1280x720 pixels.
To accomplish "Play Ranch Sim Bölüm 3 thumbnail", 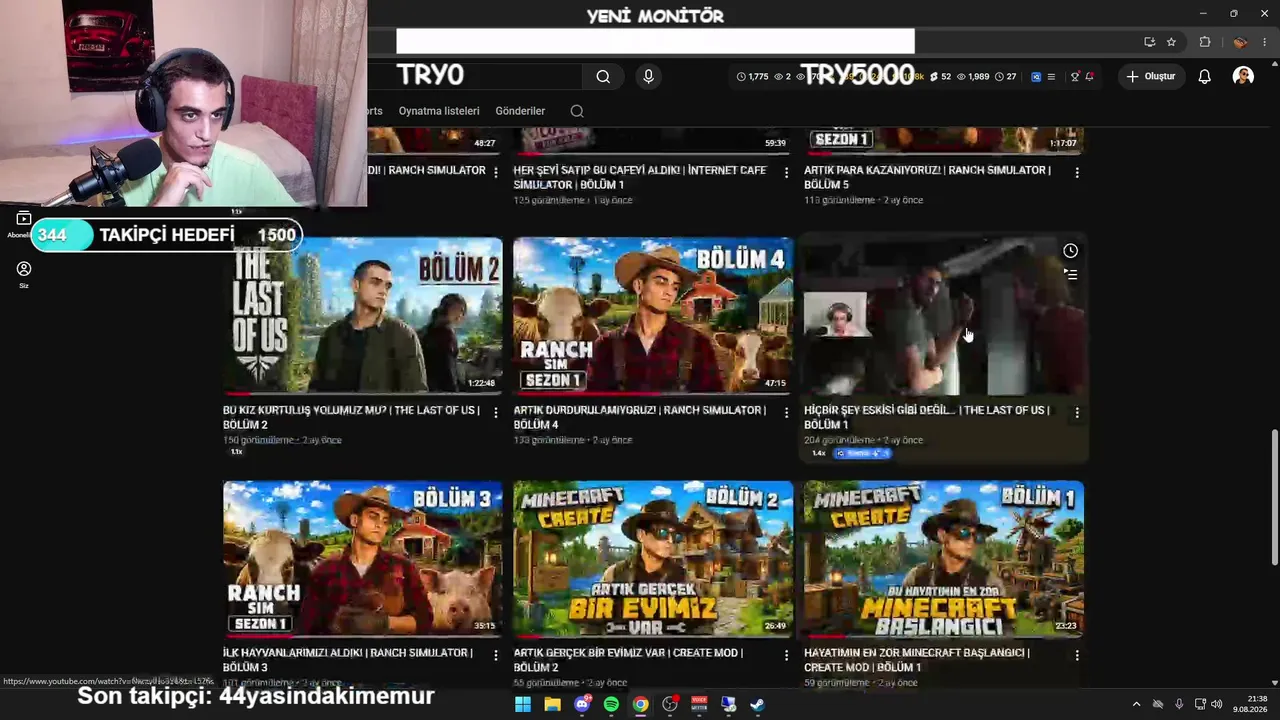I will (x=363, y=559).
